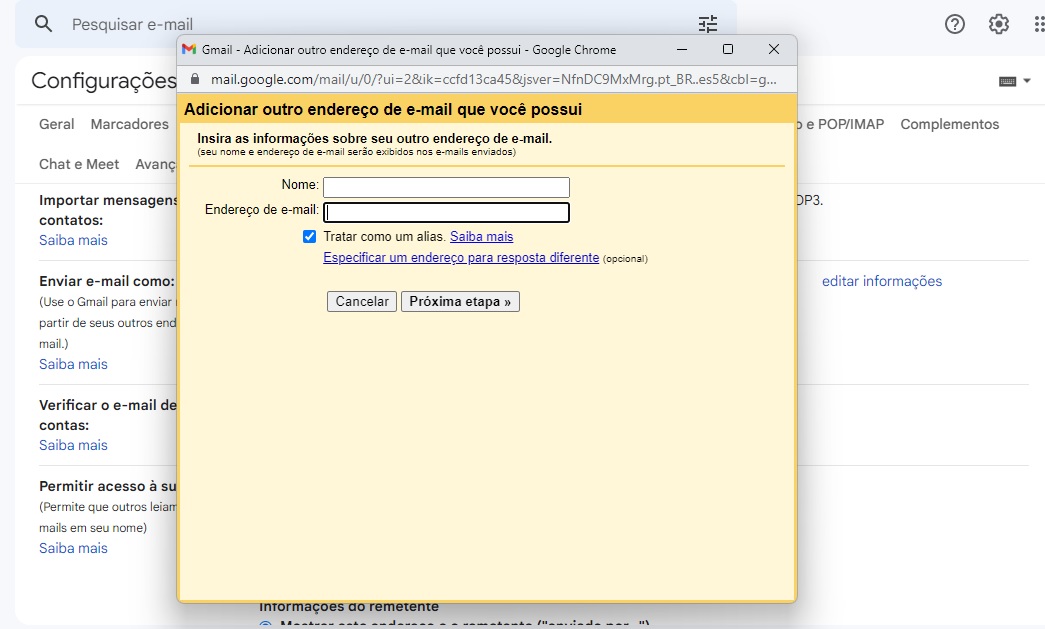1045x629 pixels.
Task: Click editar informações link
Action: point(882,281)
